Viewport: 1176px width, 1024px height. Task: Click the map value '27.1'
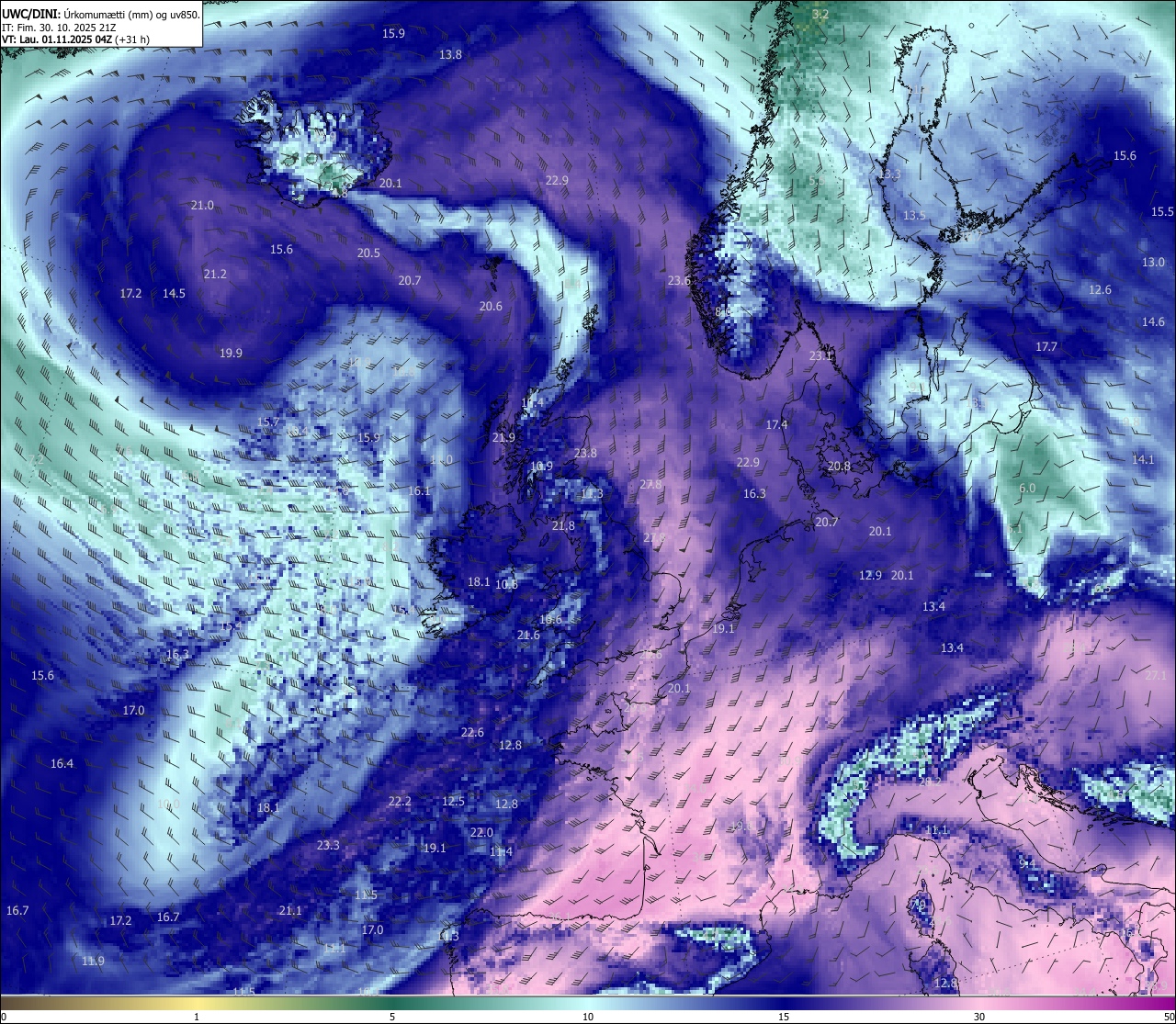coord(1156,676)
